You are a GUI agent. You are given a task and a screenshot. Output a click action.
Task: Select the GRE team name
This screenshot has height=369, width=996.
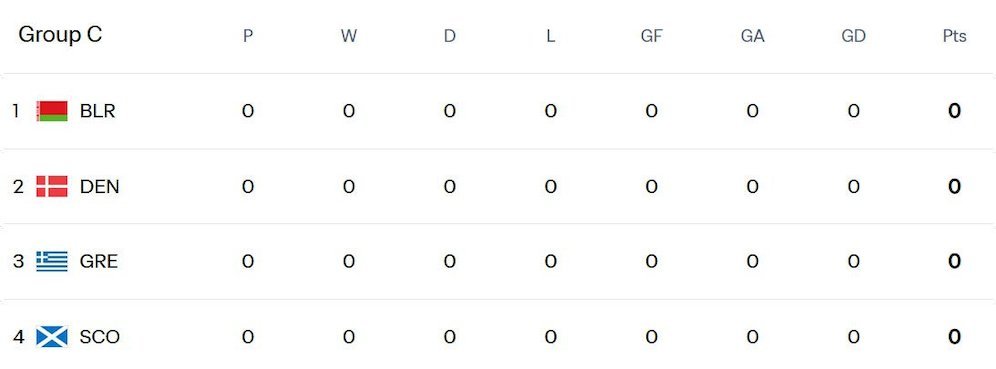pos(99,261)
